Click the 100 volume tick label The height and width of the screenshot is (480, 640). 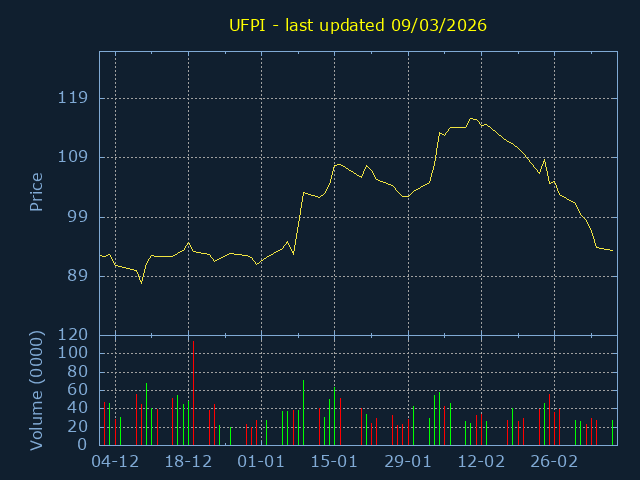tap(75, 354)
